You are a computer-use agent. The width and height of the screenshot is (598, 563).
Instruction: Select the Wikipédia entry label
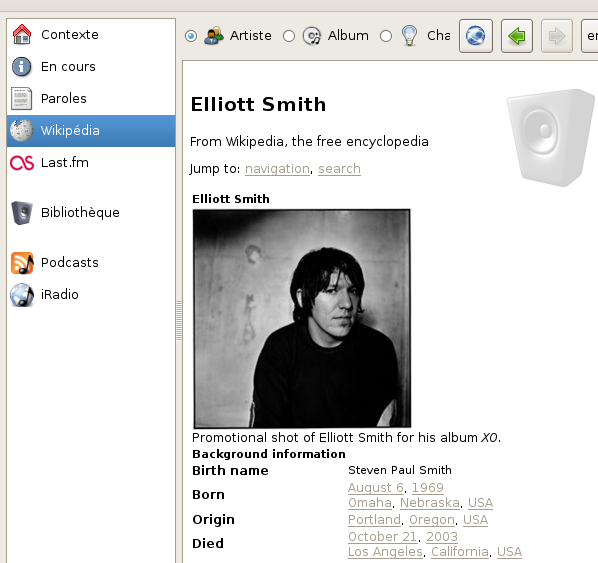coord(70,131)
